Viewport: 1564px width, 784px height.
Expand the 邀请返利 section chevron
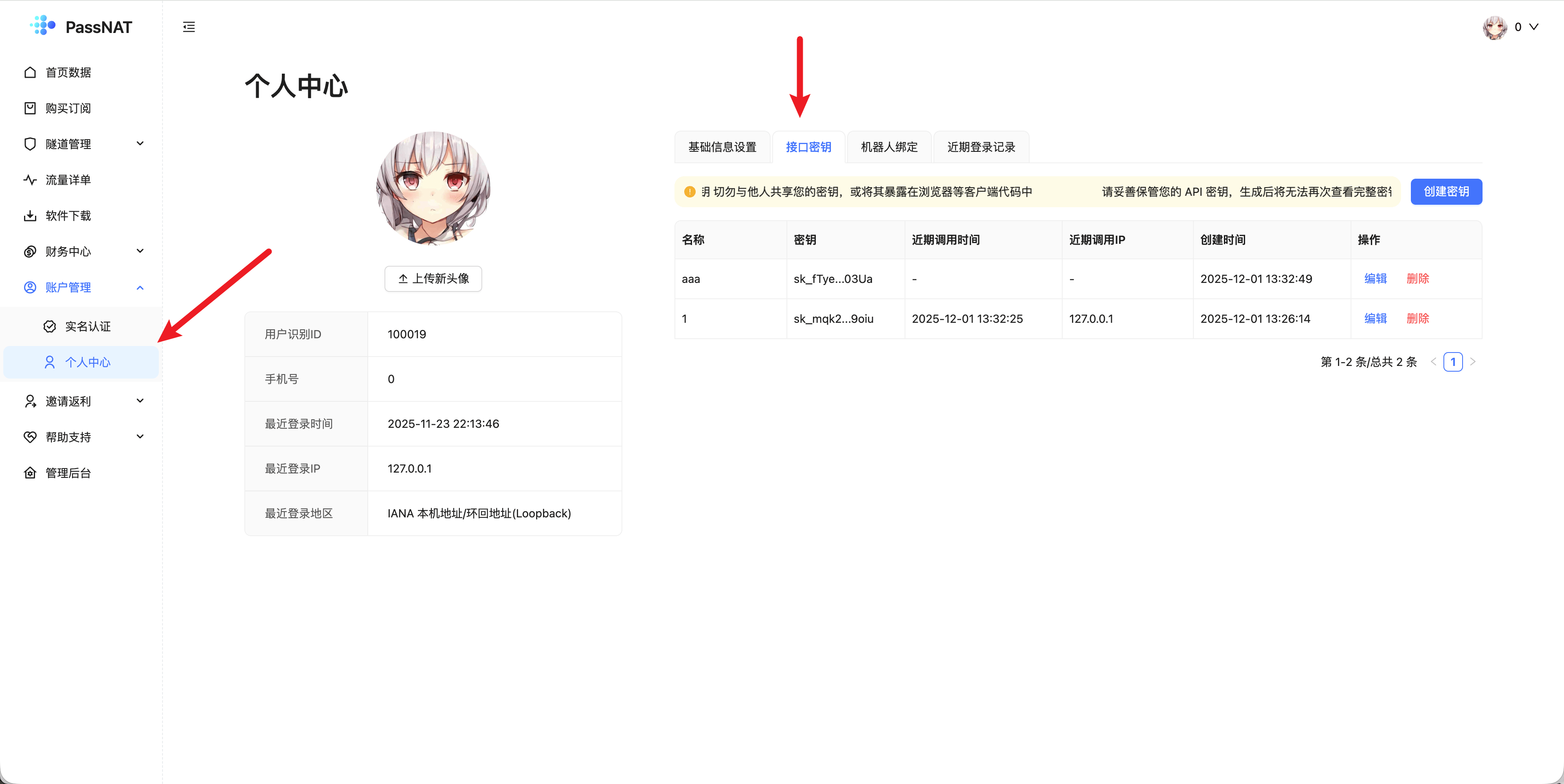tap(140, 401)
